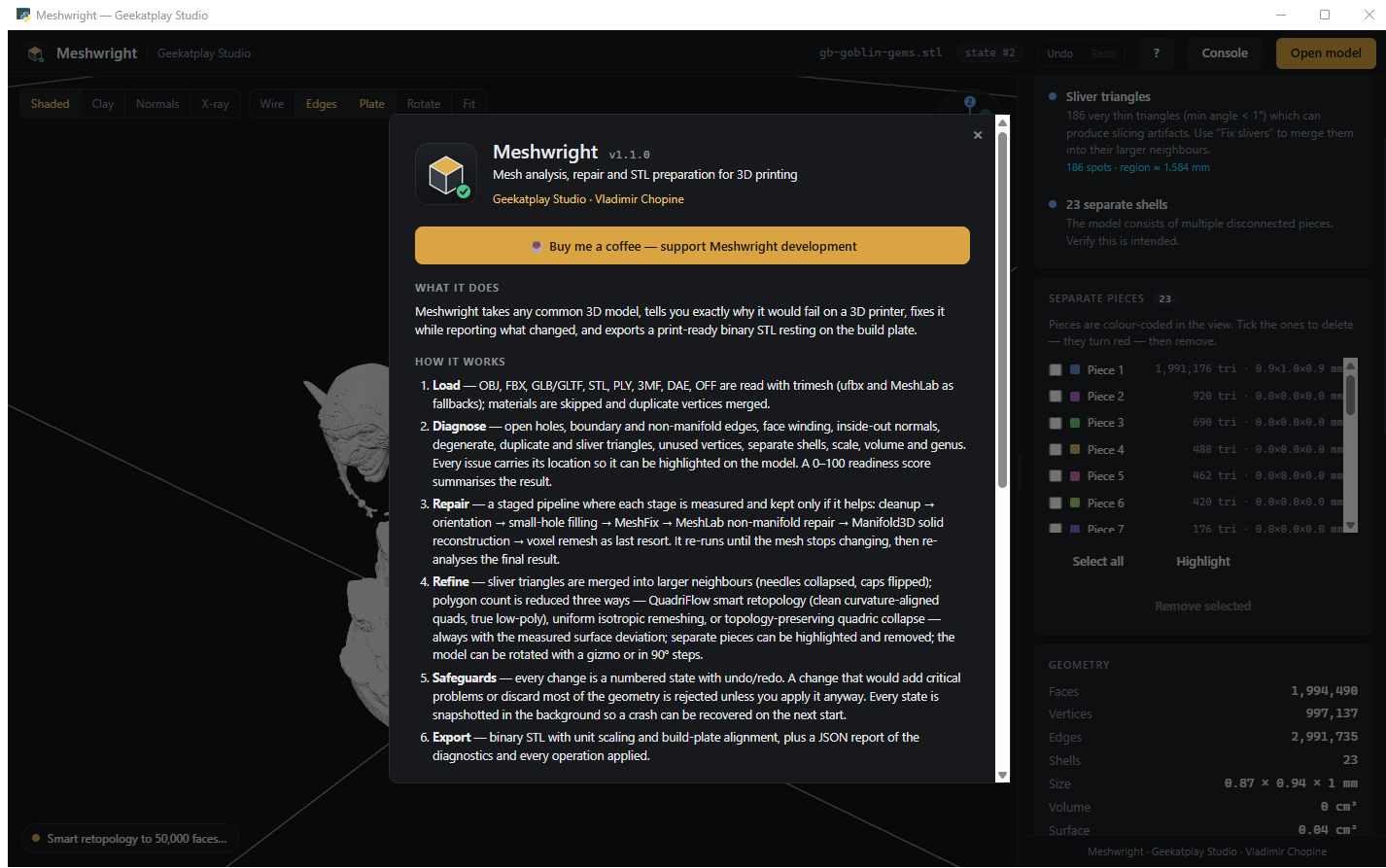Click the 'WHAT IT DOES' heading
Image resolution: width=1386 pixels, height=868 pixels.
point(457,288)
